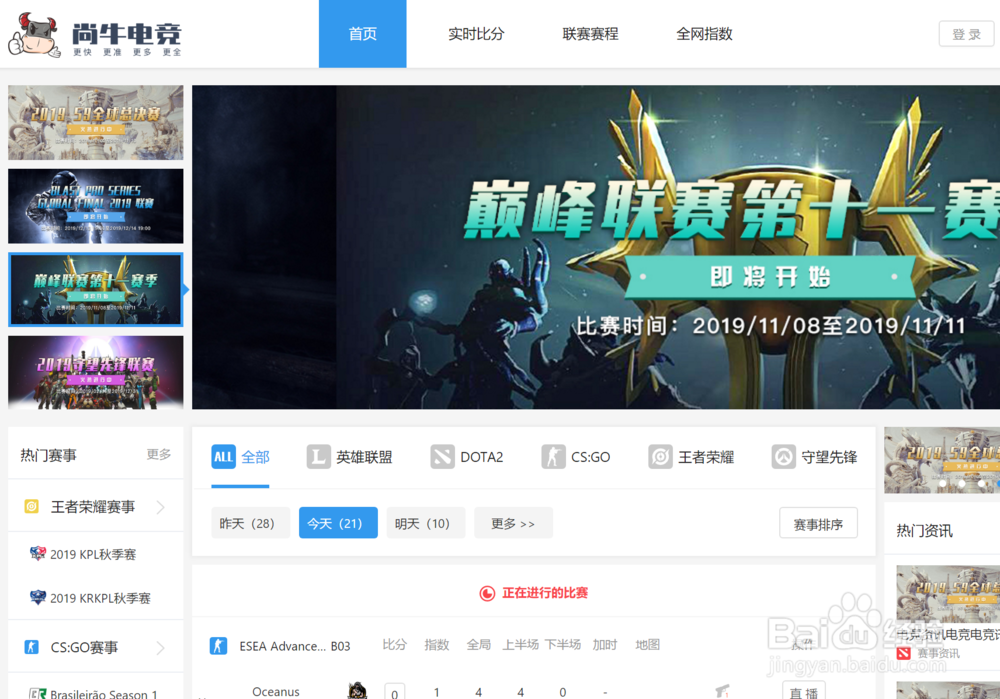Click the 2019 KRKPL秋季赛 league icon
The height and width of the screenshot is (699, 1000).
[x=38, y=597]
